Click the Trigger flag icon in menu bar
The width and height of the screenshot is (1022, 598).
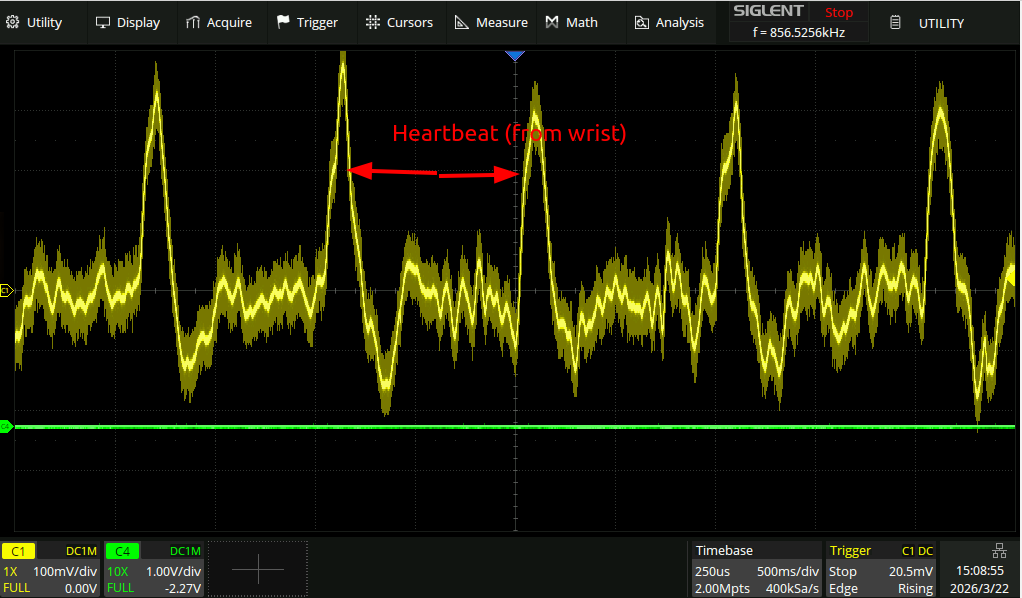coord(284,22)
